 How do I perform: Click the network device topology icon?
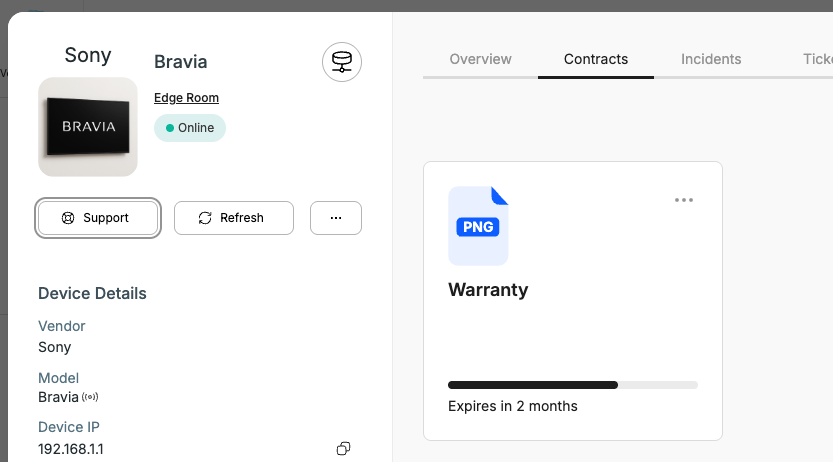click(342, 62)
